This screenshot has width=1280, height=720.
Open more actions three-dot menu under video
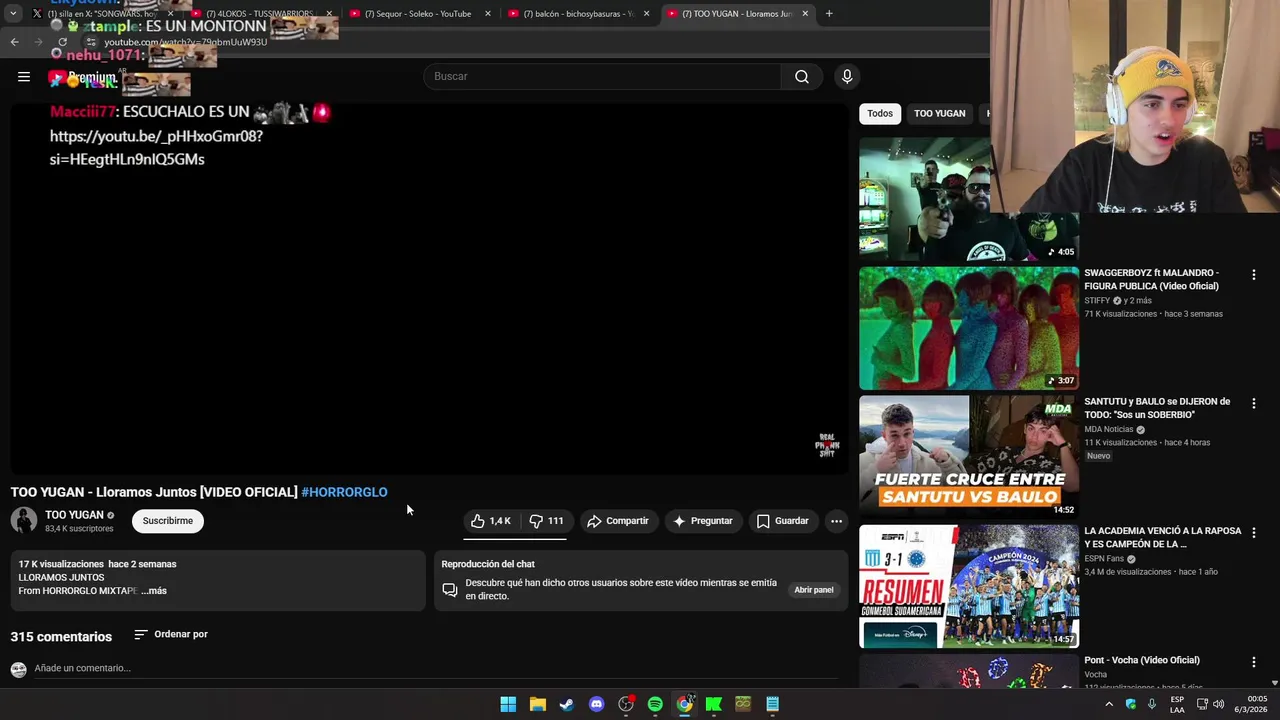836,521
